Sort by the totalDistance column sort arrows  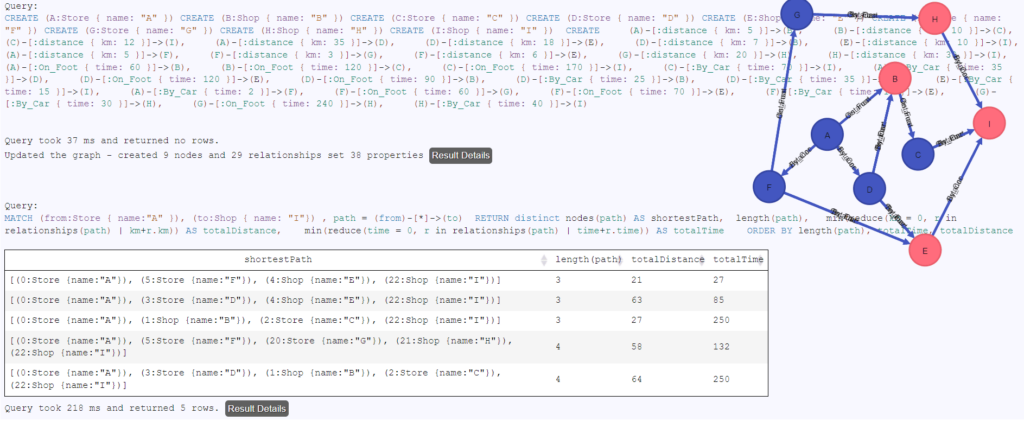(x=703, y=260)
